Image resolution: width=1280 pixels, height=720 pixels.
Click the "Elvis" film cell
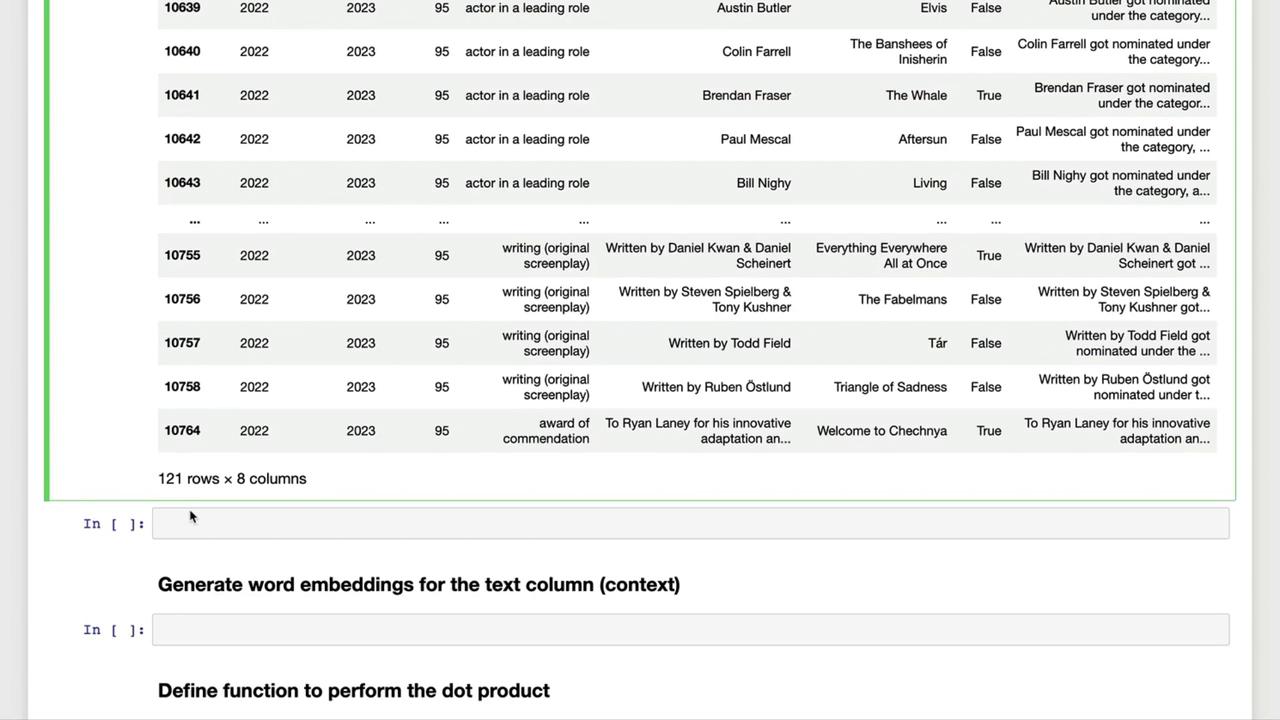933,8
